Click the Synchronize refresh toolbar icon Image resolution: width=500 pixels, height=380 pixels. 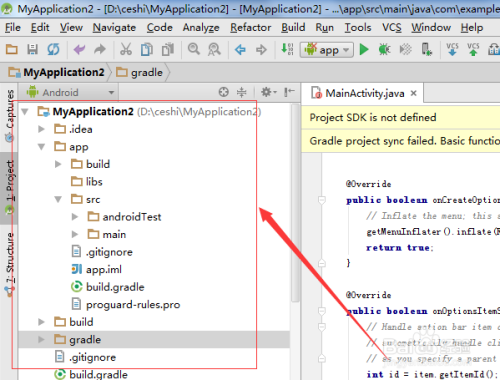[53, 50]
